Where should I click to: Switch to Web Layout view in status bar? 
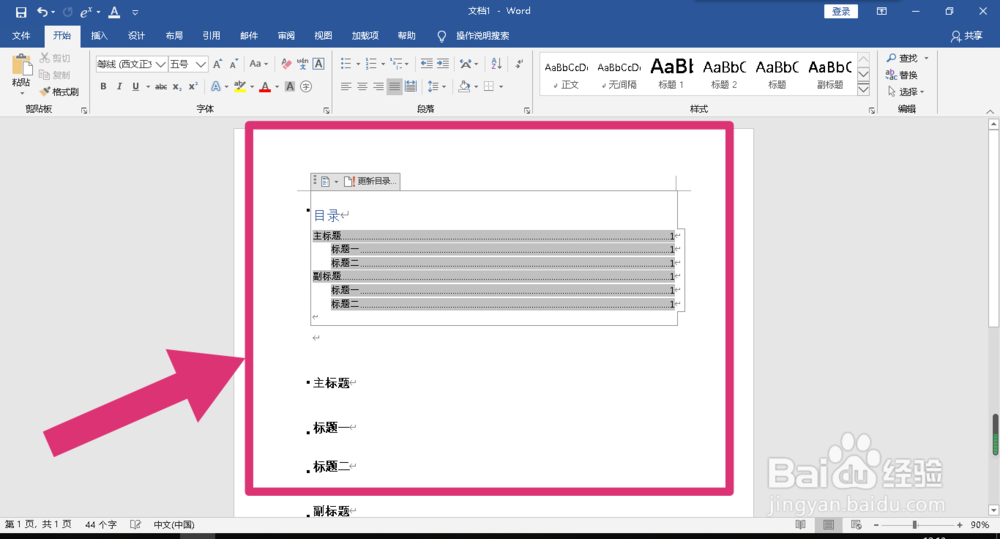[x=857, y=525]
